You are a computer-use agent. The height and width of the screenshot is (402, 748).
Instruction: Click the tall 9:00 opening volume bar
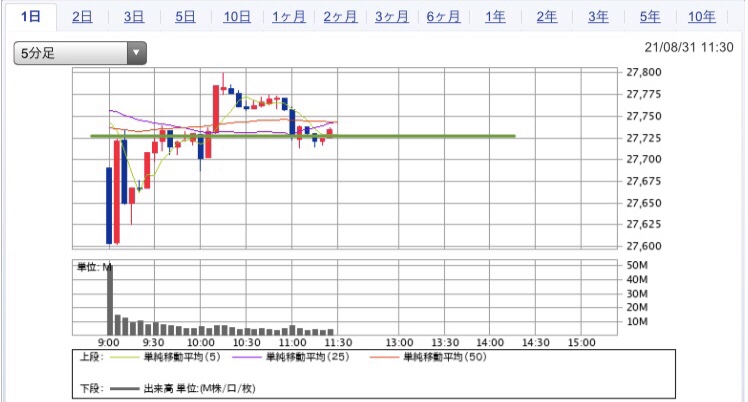pyautogui.click(x=110, y=300)
